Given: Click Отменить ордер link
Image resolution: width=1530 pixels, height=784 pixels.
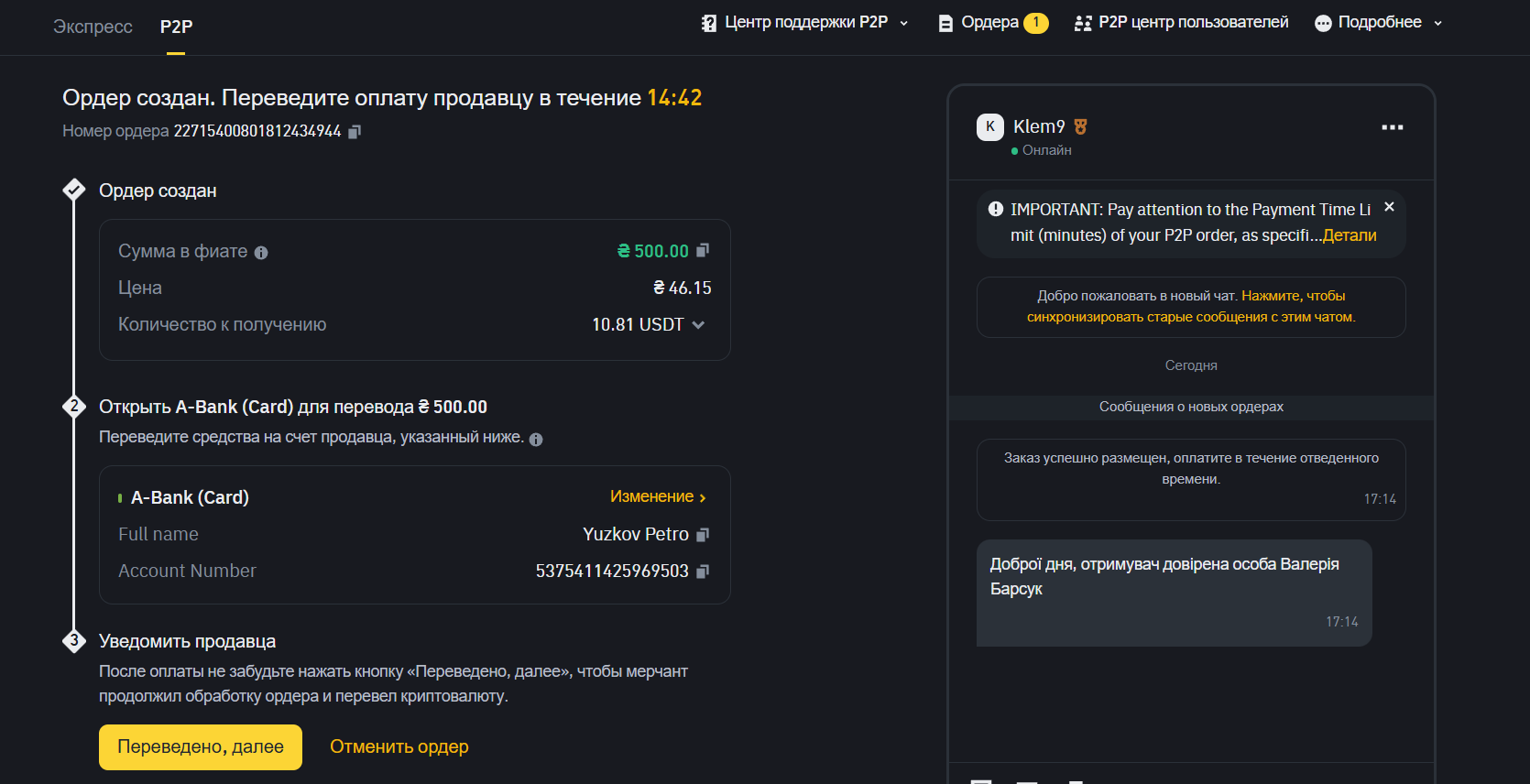Looking at the screenshot, I should coord(399,746).
